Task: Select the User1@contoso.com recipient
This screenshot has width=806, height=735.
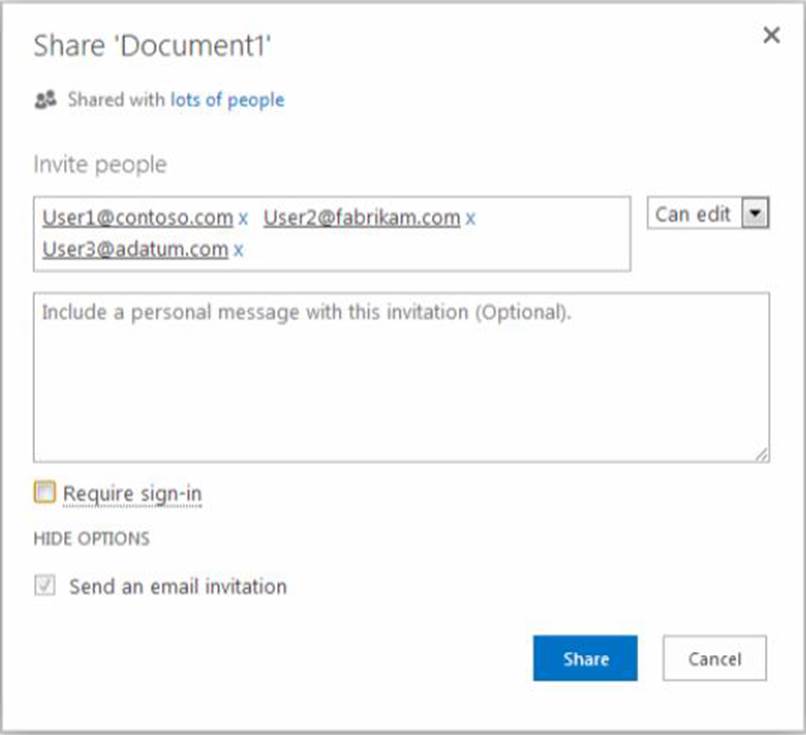Action: pos(137,218)
